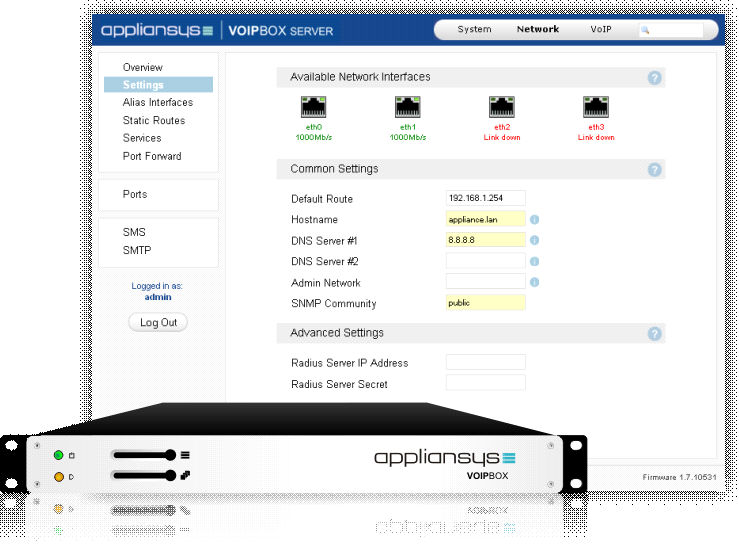Click the Common Settings section header
The image size is (739, 551).
(x=470, y=169)
